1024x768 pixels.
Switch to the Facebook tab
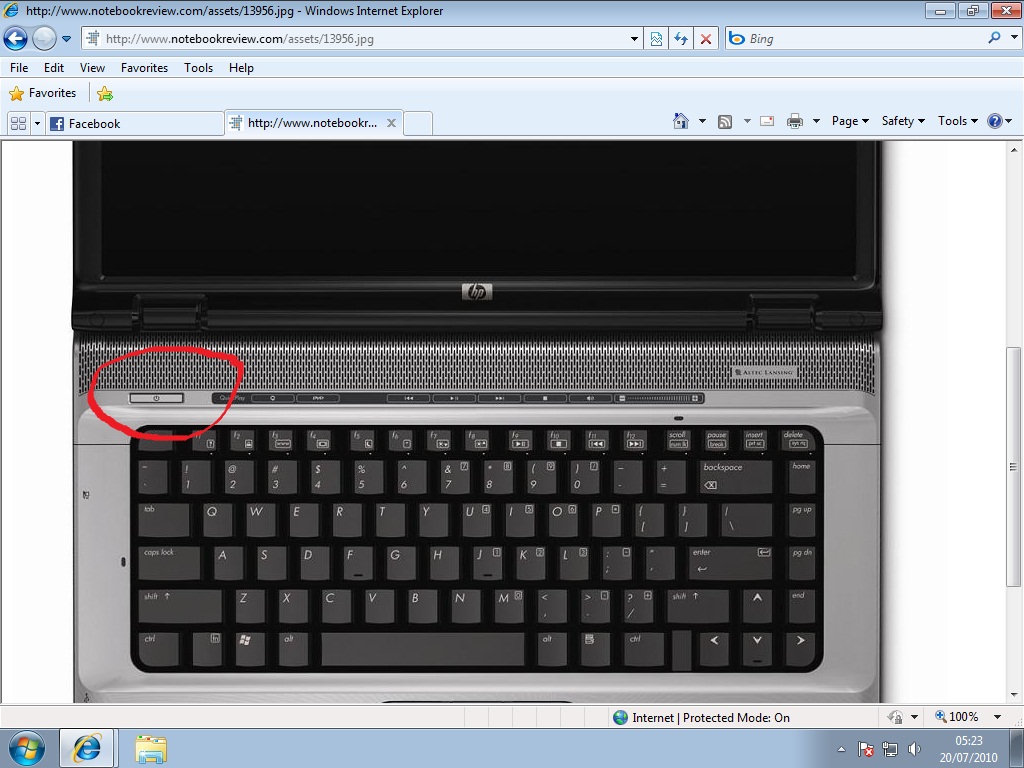(135, 123)
